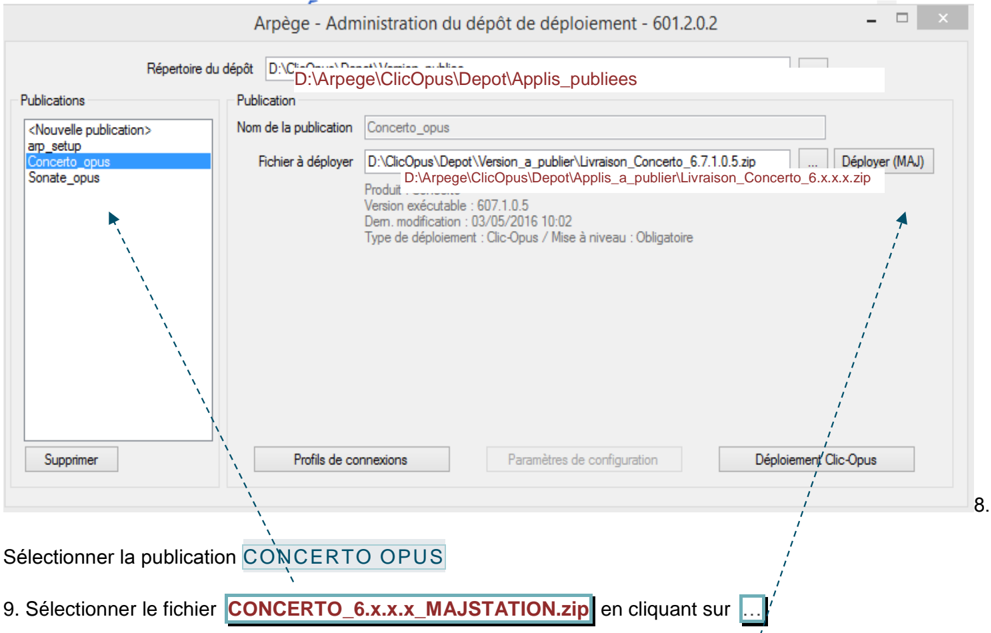This screenshot has height=633, width=991.
Task: Open Profils de connexions
Action: pos(351,459)
